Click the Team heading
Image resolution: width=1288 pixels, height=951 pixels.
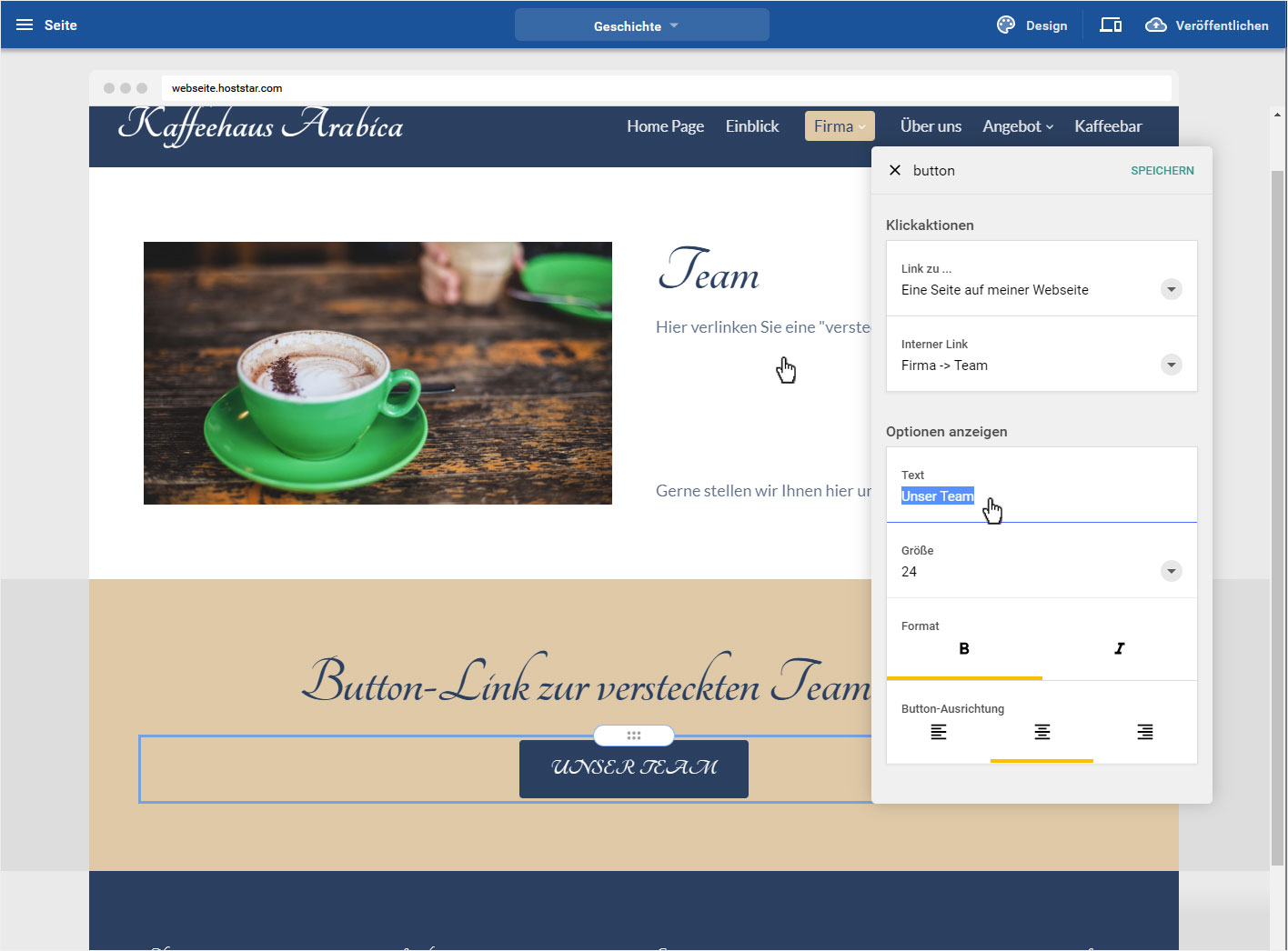(x=709, y=270)
